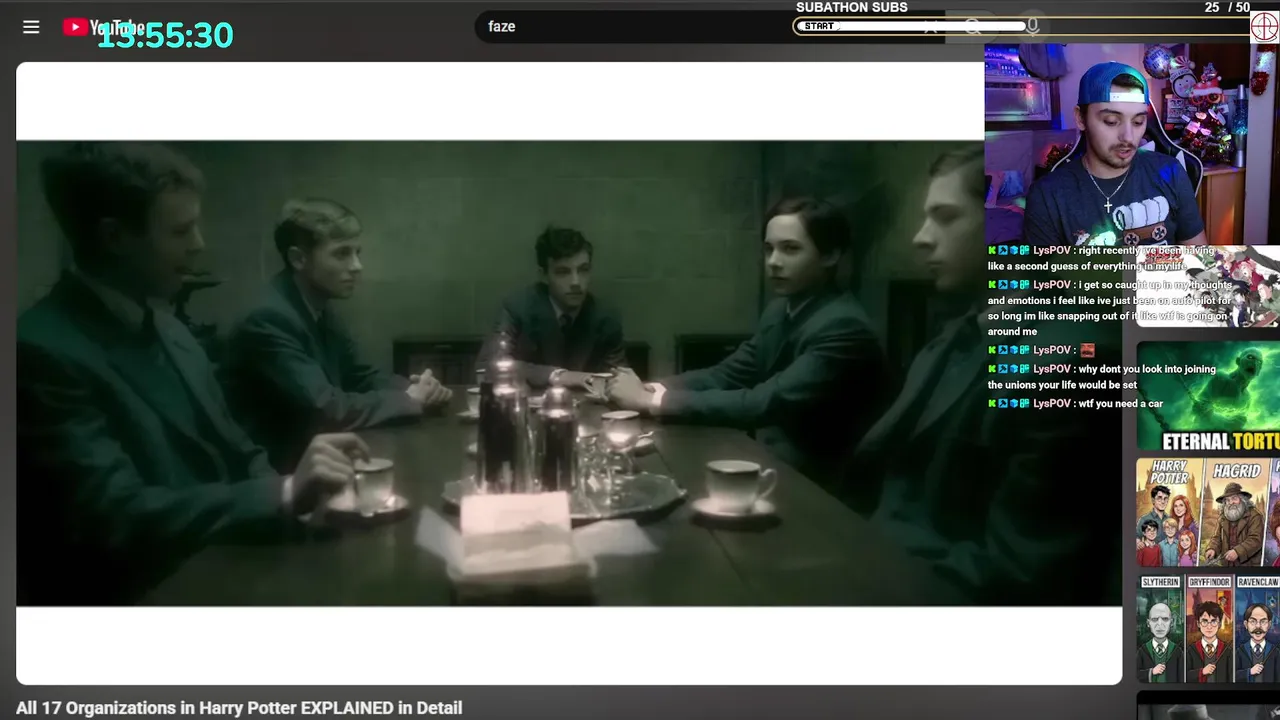Click the 'SUBATHON SUBS' heading

(x=852, y=7)
